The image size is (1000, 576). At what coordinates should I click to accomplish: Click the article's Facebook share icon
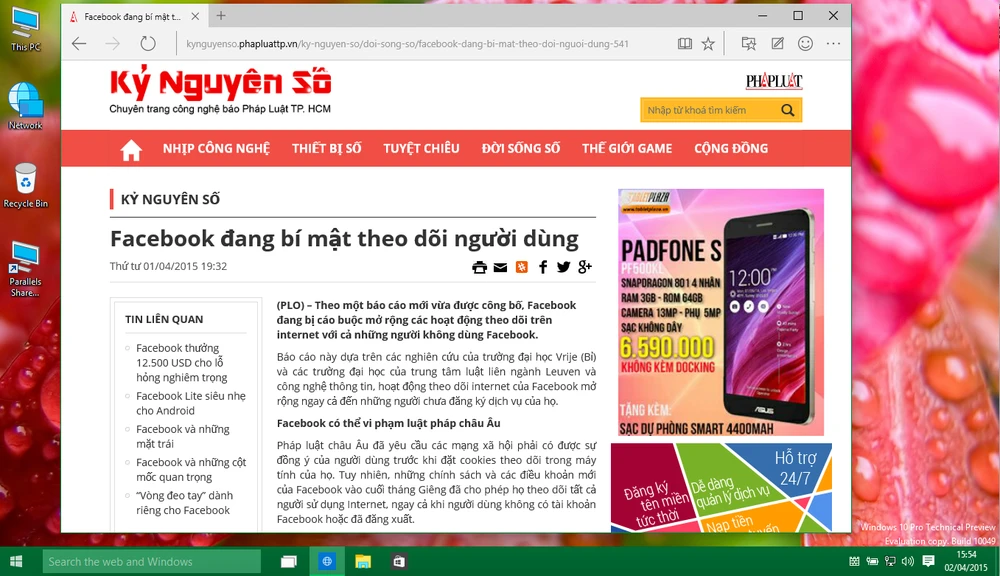pyautogui.click(x=543, y=267)
